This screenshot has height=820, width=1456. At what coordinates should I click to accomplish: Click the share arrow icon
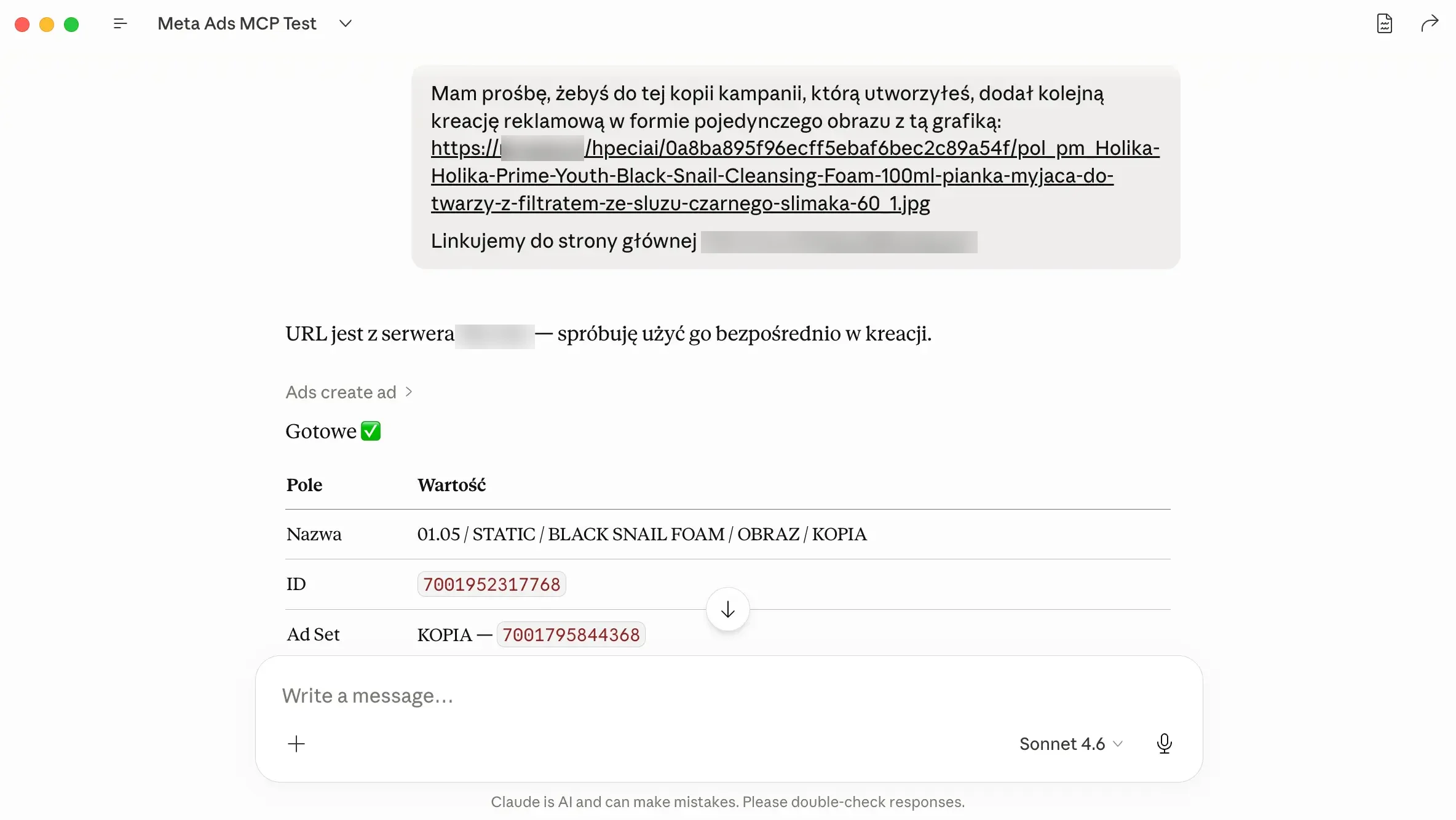click(1430, 23)
